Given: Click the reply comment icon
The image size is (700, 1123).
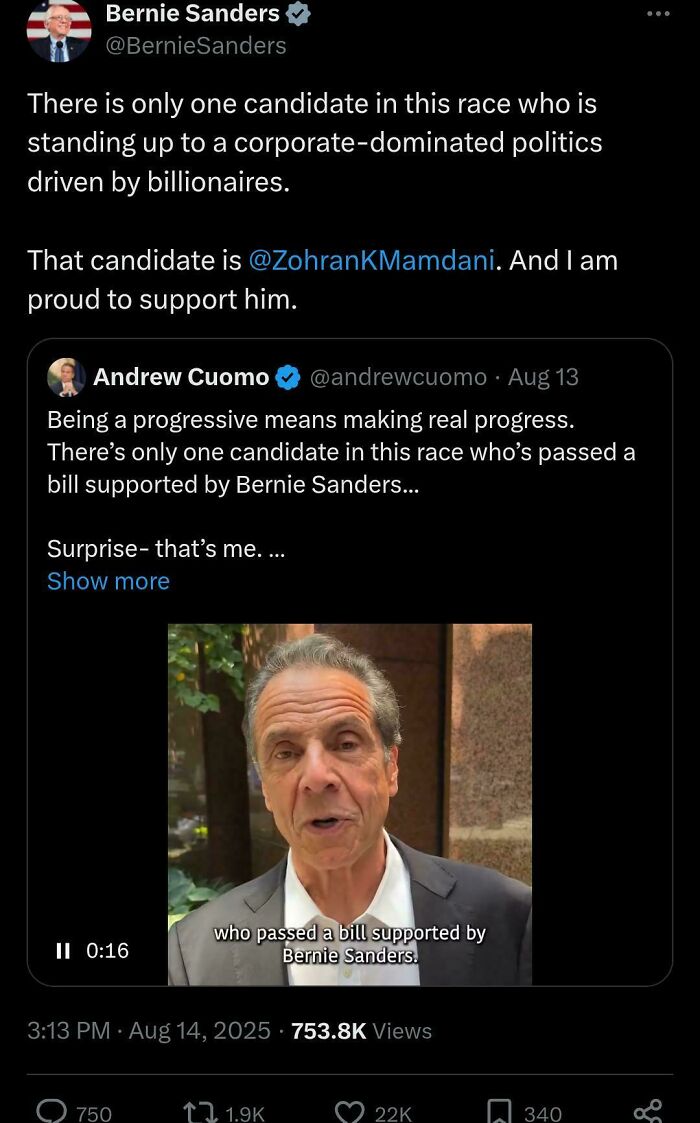Looking at the screenshot, I should [x=50, y=1111].
